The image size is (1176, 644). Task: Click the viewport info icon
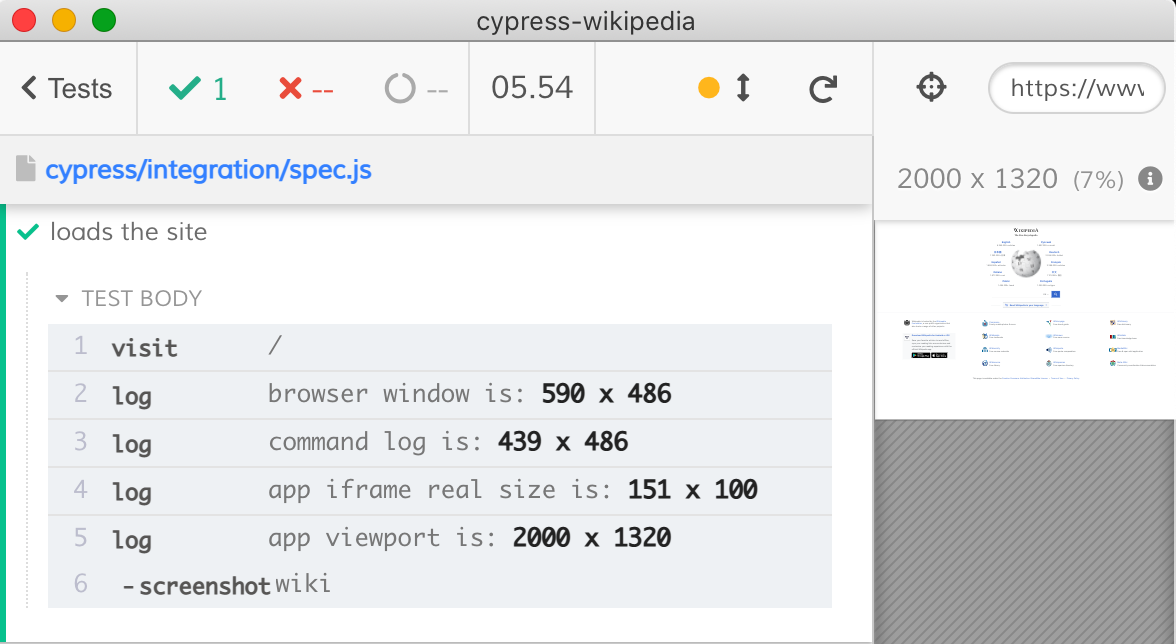pyautogui.click(x=1151, y=179)
